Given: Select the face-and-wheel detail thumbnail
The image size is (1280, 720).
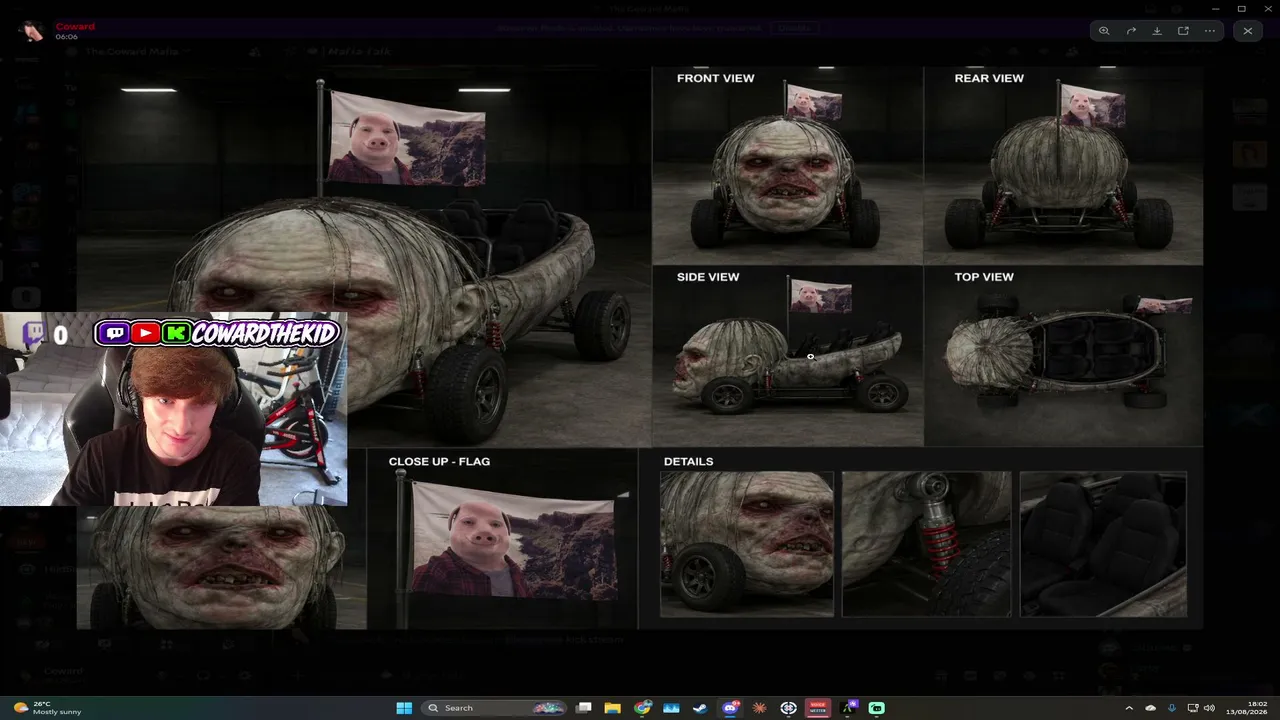Looking at the screenshot, I should [747, 544].
